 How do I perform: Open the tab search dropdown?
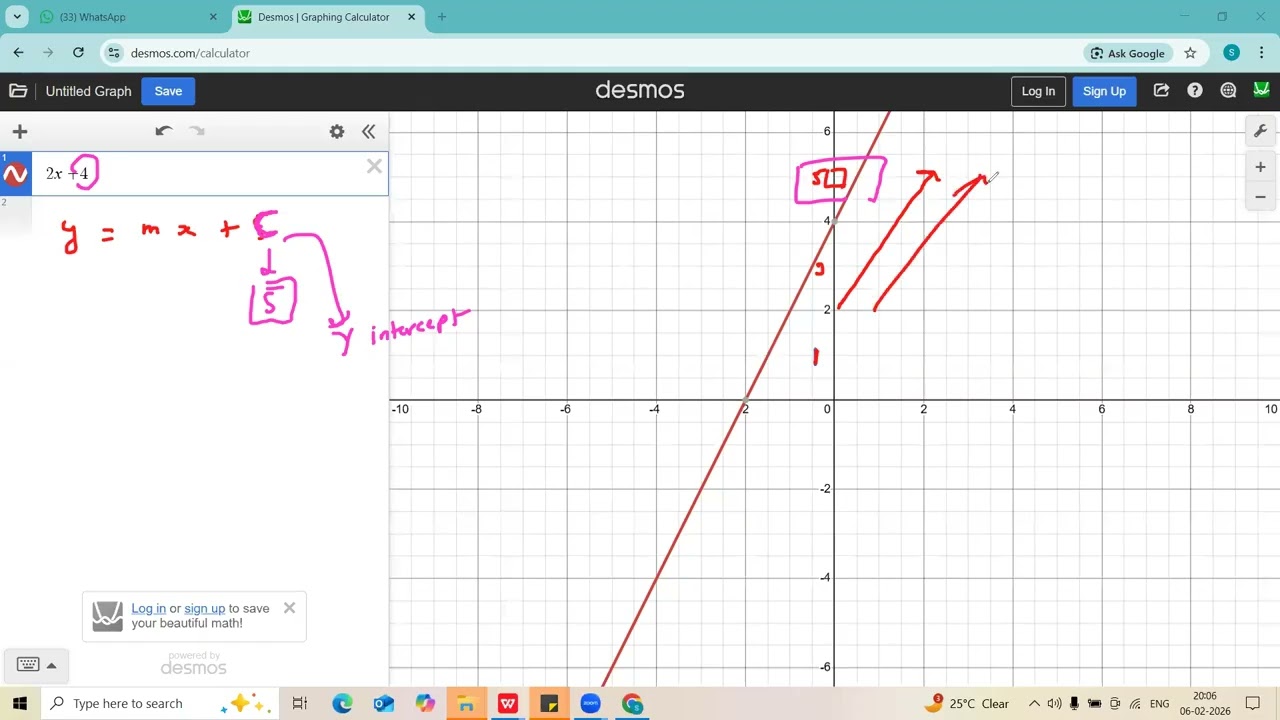pos(17,17)
